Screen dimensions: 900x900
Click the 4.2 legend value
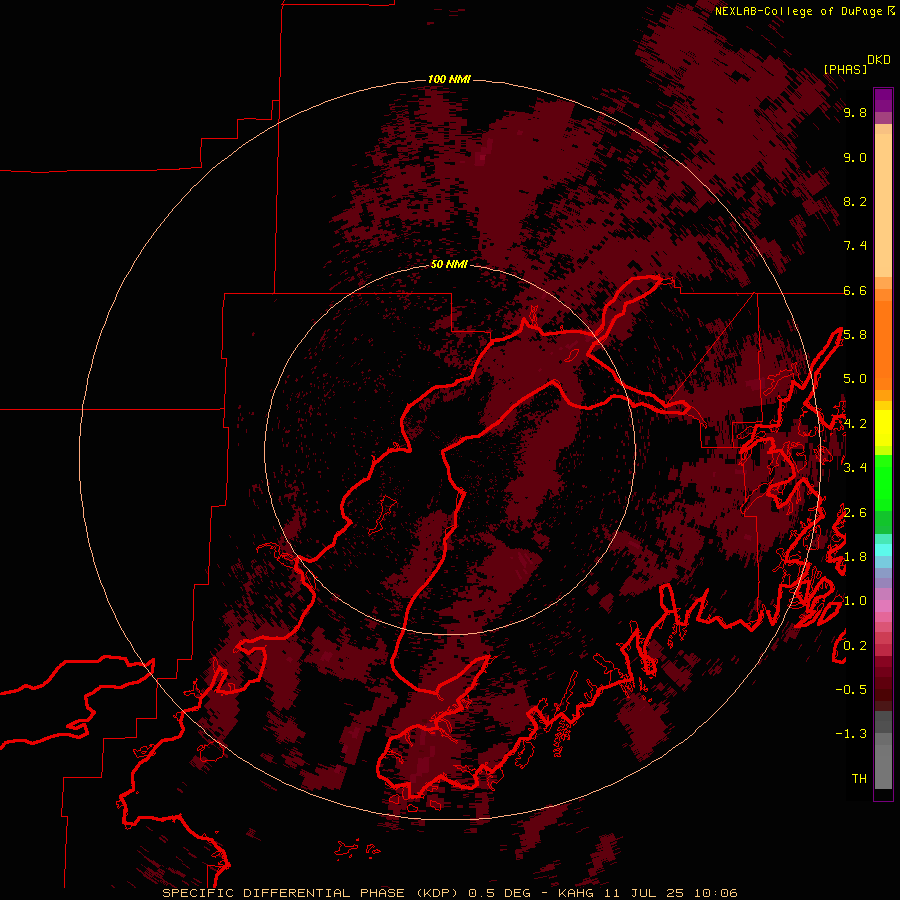point(855,424)
